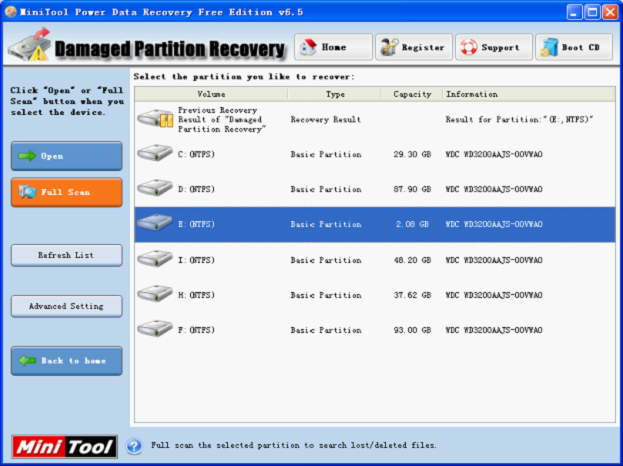623x466 pixels.
Task: Click the blue question mark help icon
Action: pos(134,446)
